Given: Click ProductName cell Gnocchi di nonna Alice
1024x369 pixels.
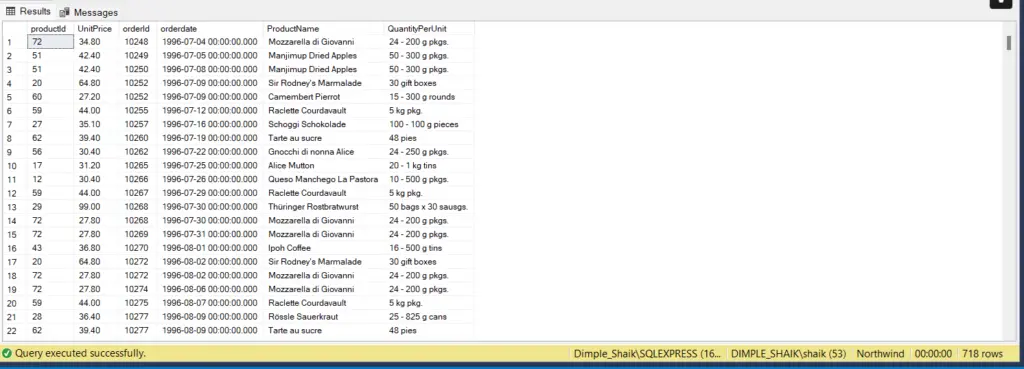Looking at the screenshot, I should [x=323, y=152].
